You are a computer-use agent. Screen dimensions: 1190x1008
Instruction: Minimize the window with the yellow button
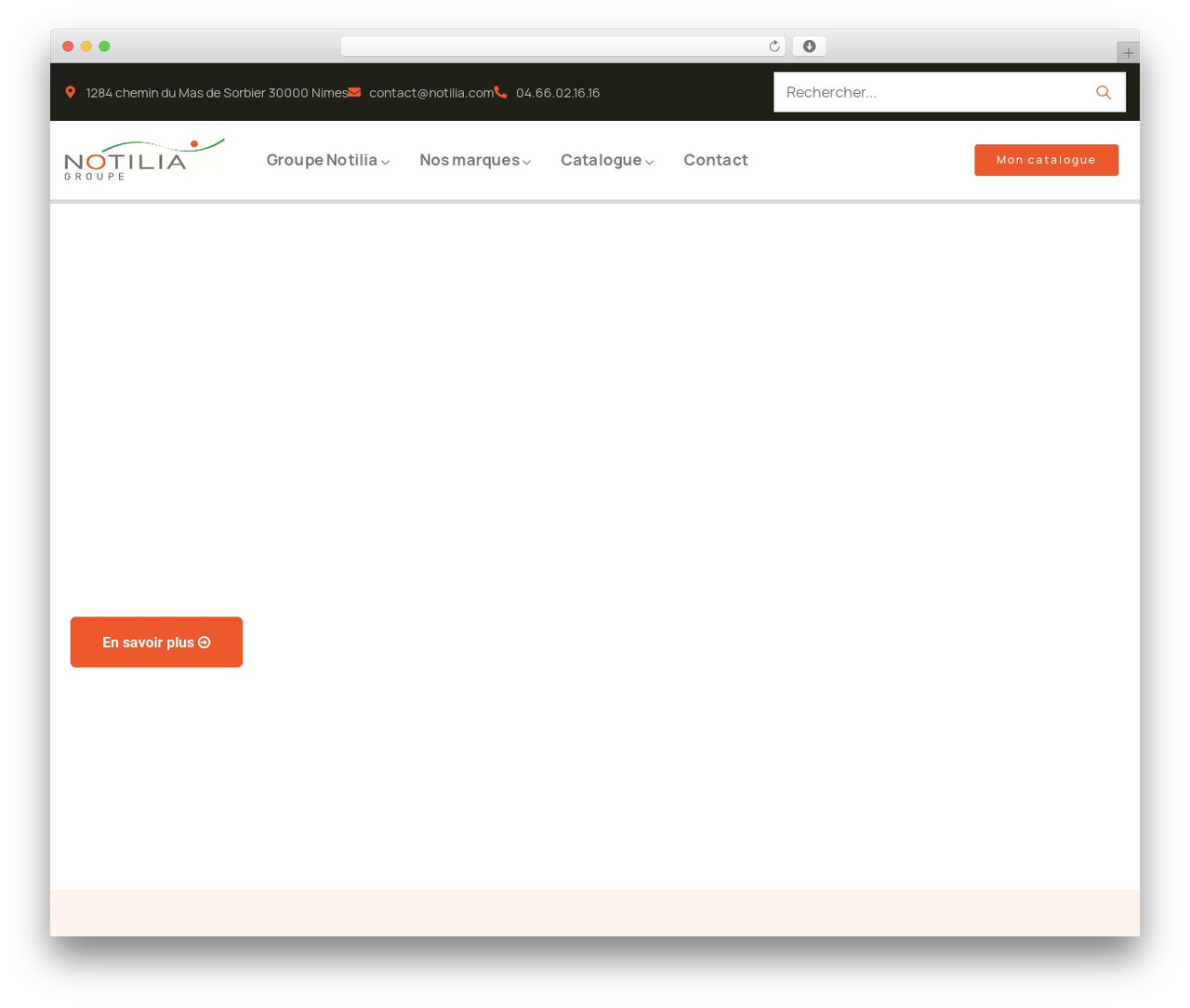[86, 46]
